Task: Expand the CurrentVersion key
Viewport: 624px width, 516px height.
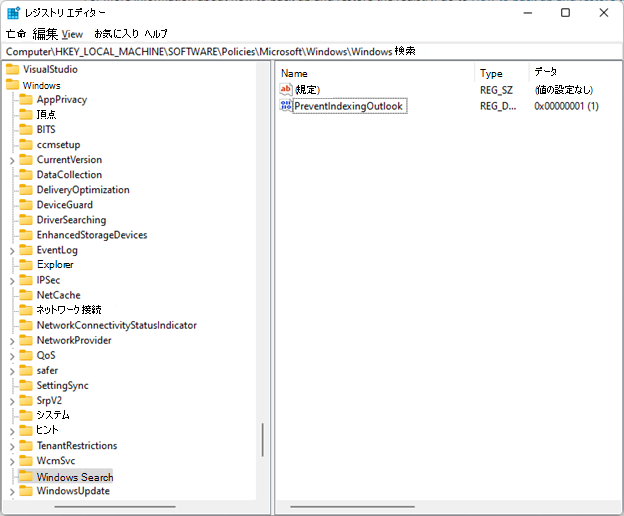Action: tap(12, 160)
